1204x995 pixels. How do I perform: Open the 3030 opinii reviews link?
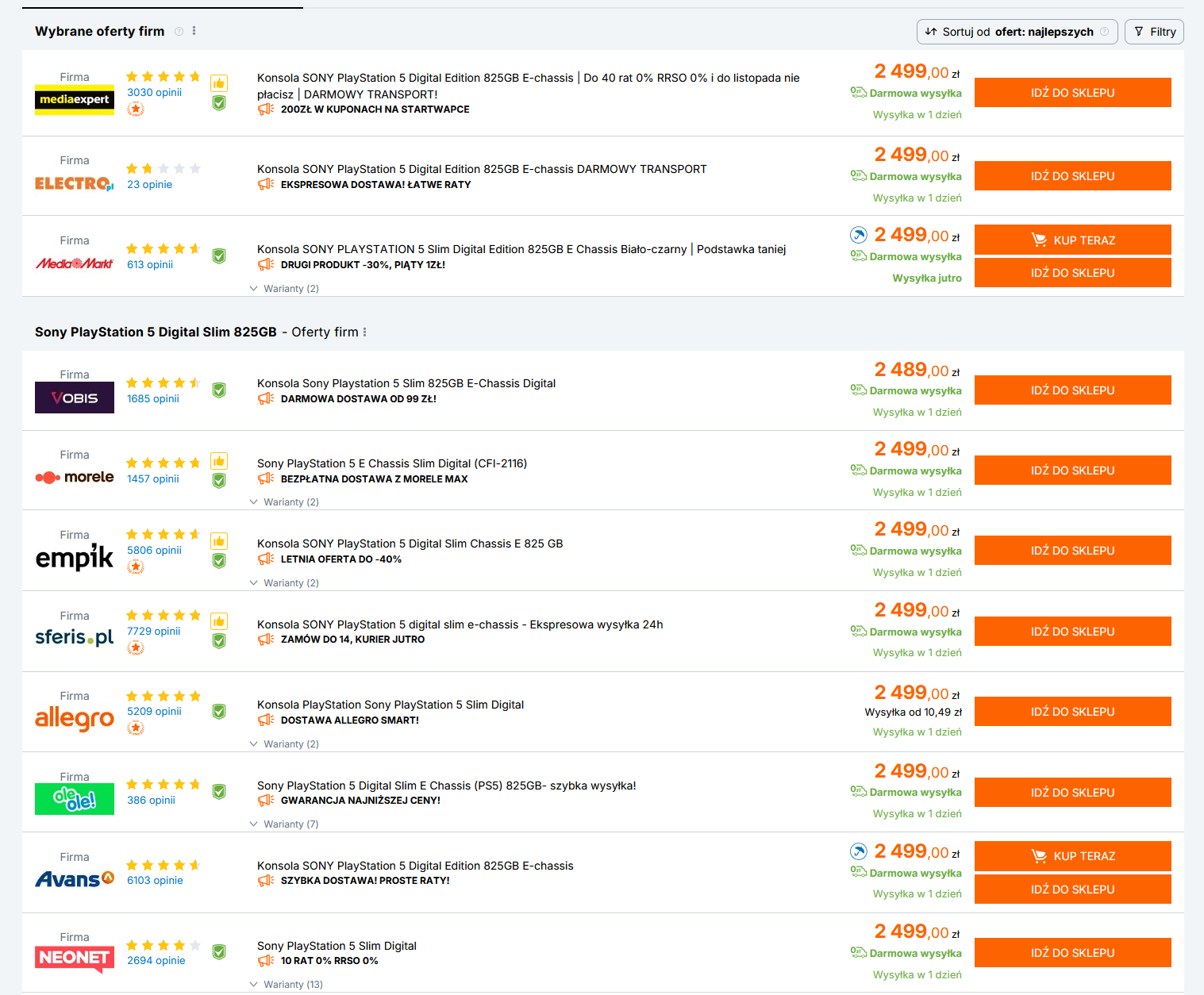[x=155, y=92]
